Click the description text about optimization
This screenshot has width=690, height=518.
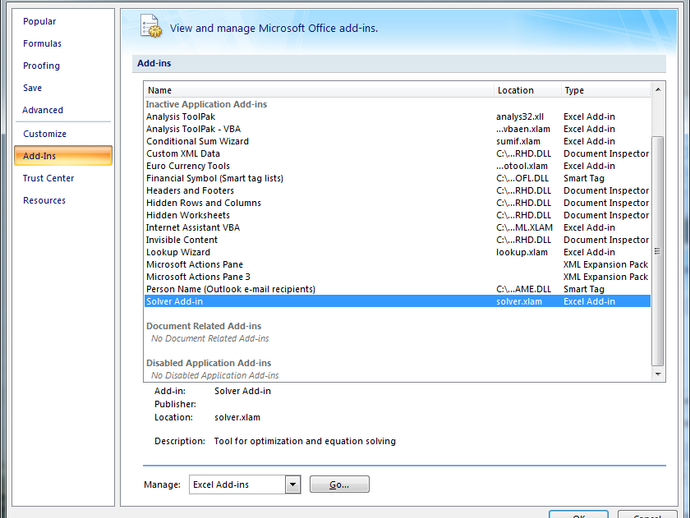click(305, 441)
